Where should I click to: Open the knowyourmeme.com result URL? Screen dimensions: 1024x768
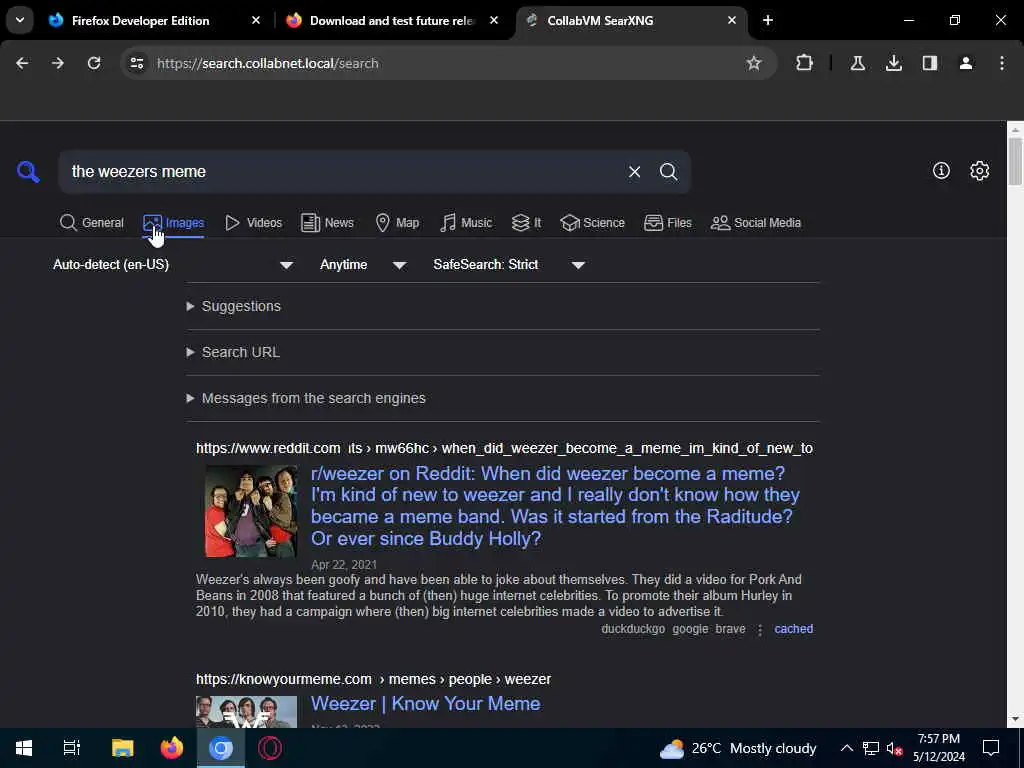(374, 680)
